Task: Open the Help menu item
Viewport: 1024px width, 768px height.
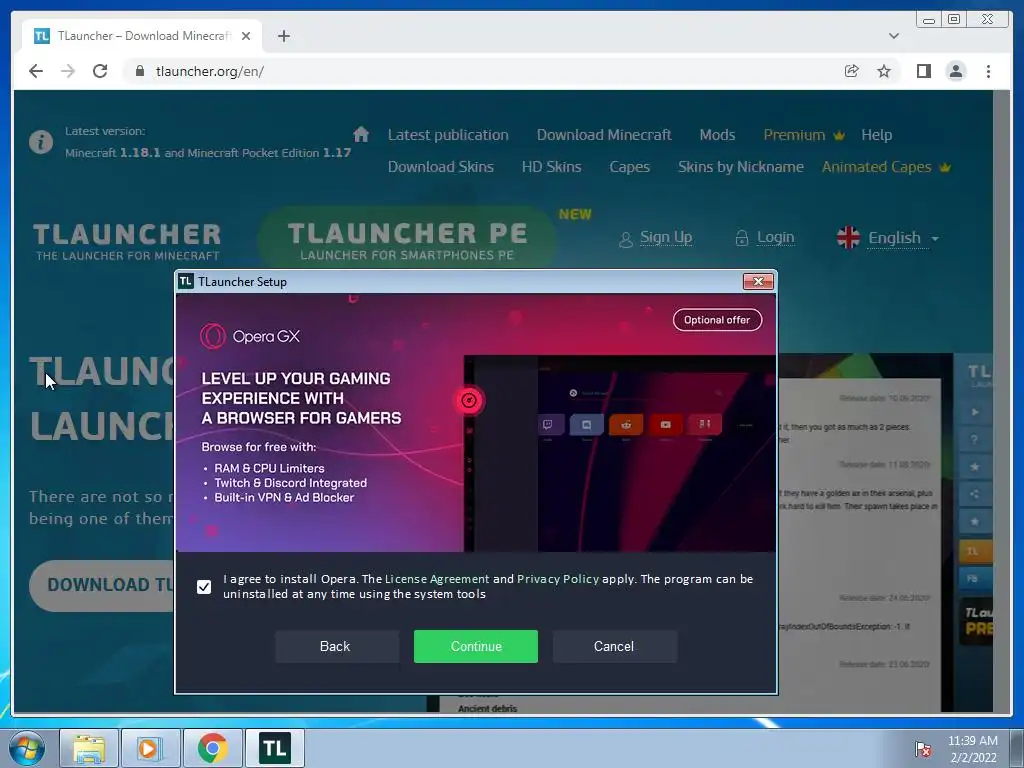Action: [876, 135]
